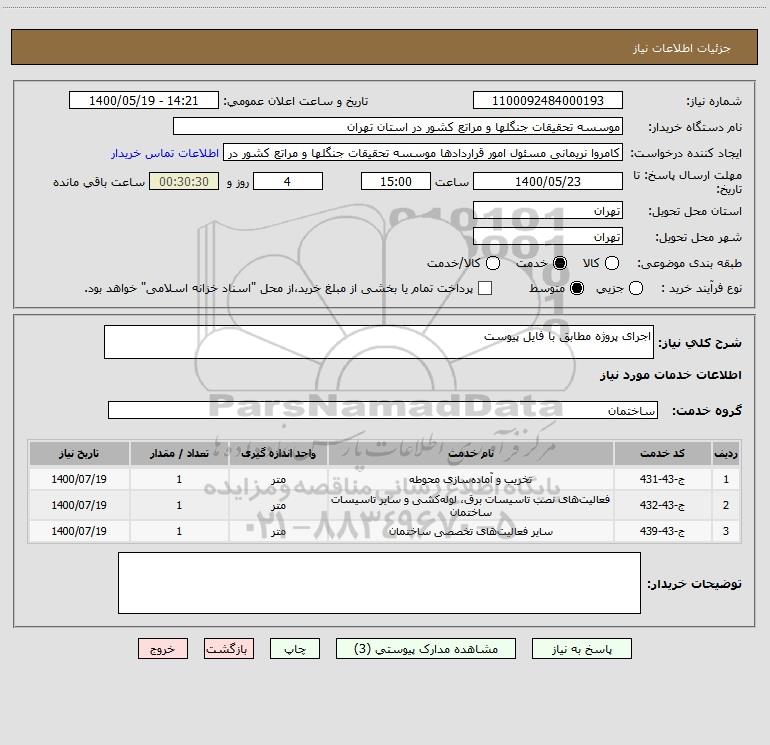Click the remaining time countdown 00:30:30
The height and width of the screenshot is (745, 770).
tap(184, 181)
